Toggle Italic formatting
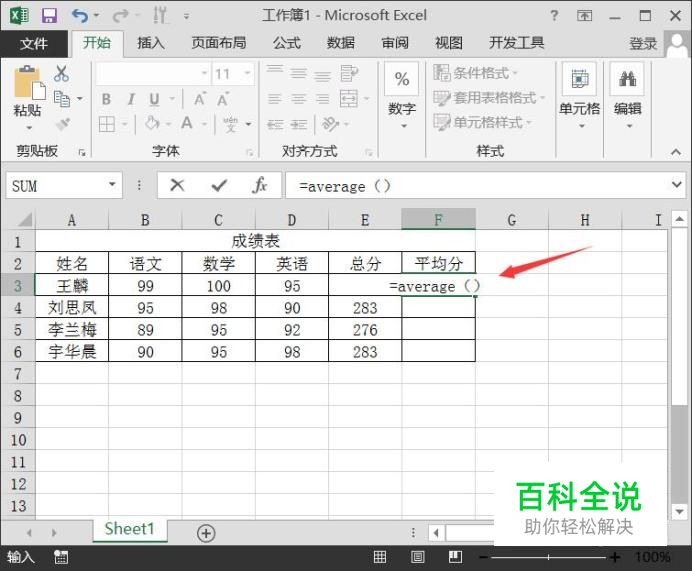 point(131,99)
